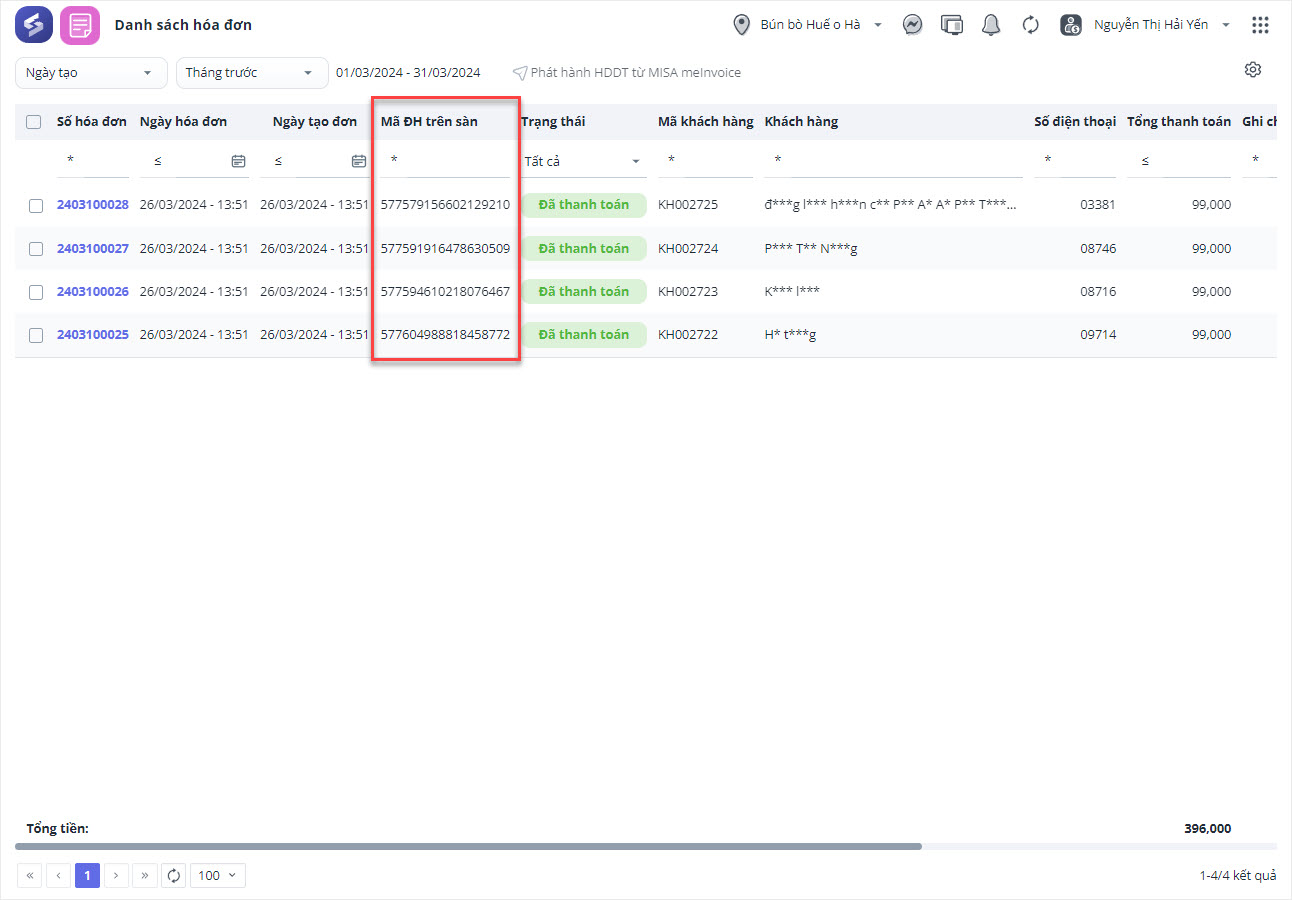Open the Messenger chat icon

(912, 25)
